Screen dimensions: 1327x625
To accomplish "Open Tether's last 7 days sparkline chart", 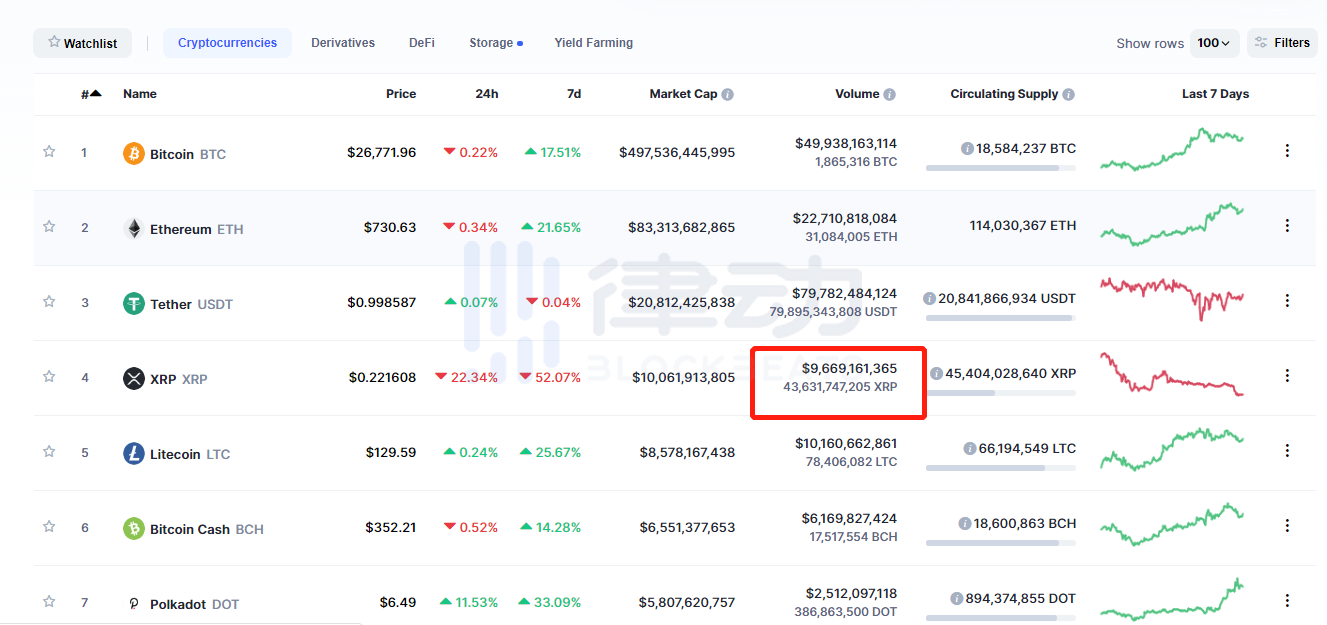I will [1172, 298].
